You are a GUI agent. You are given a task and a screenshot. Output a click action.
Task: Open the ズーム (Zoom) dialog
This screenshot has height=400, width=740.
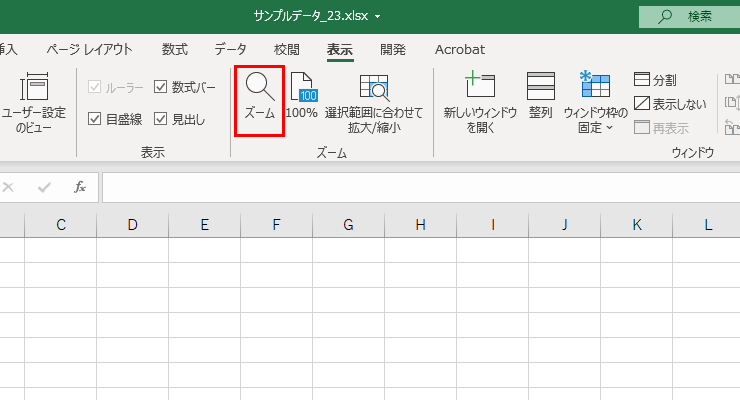click(260, 98)
